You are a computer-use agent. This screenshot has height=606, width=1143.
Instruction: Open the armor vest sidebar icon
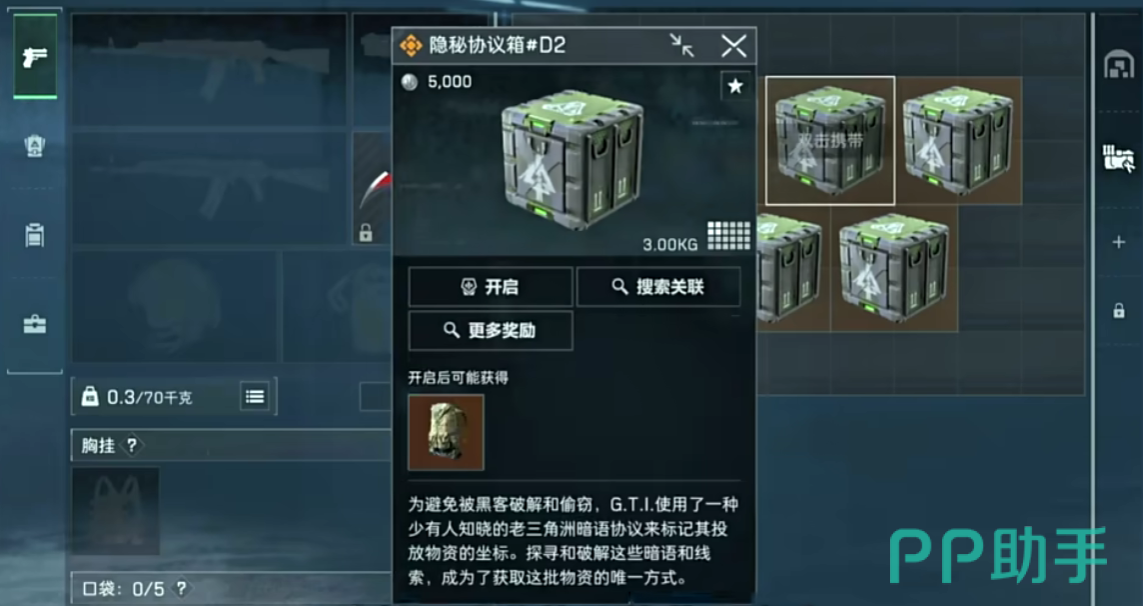34,146
